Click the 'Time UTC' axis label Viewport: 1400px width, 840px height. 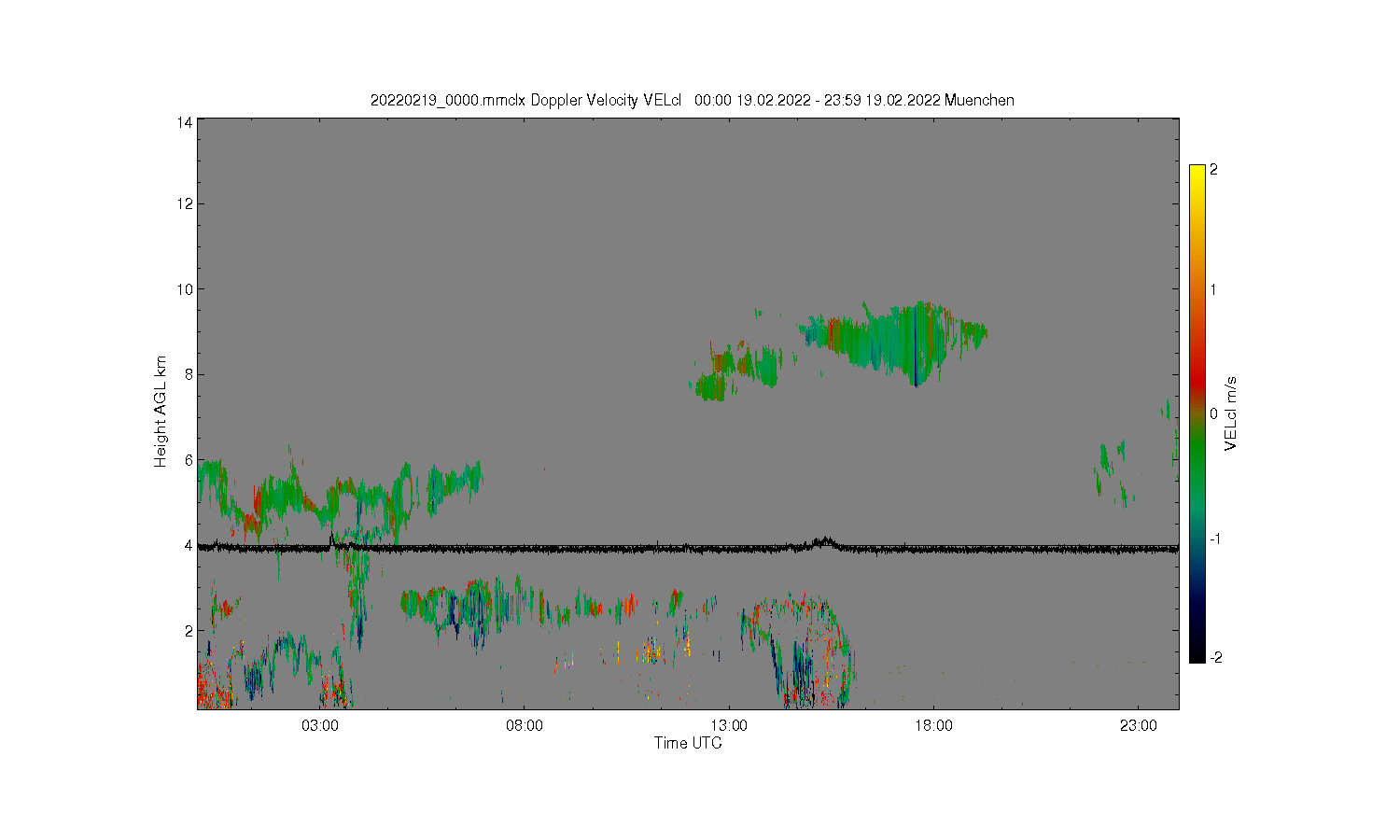click(x=688, y=743)
